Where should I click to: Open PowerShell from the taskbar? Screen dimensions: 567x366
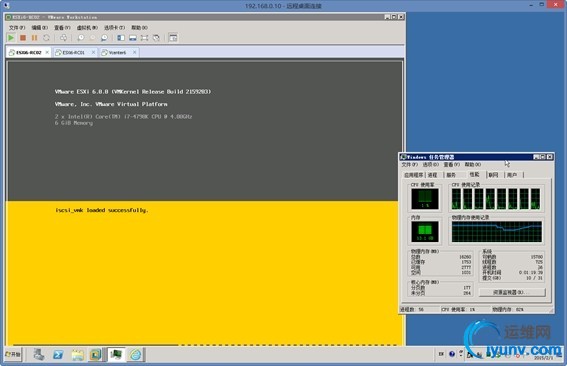tap(58, 355)
